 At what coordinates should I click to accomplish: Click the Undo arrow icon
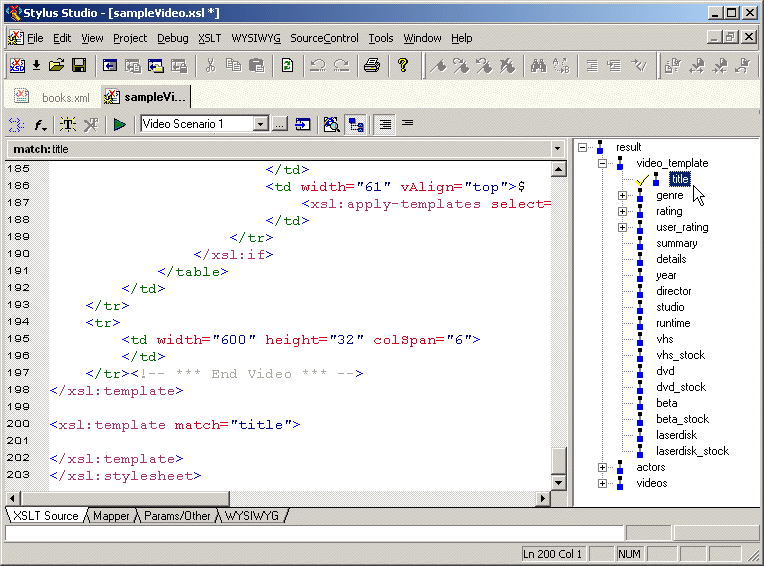318,66
